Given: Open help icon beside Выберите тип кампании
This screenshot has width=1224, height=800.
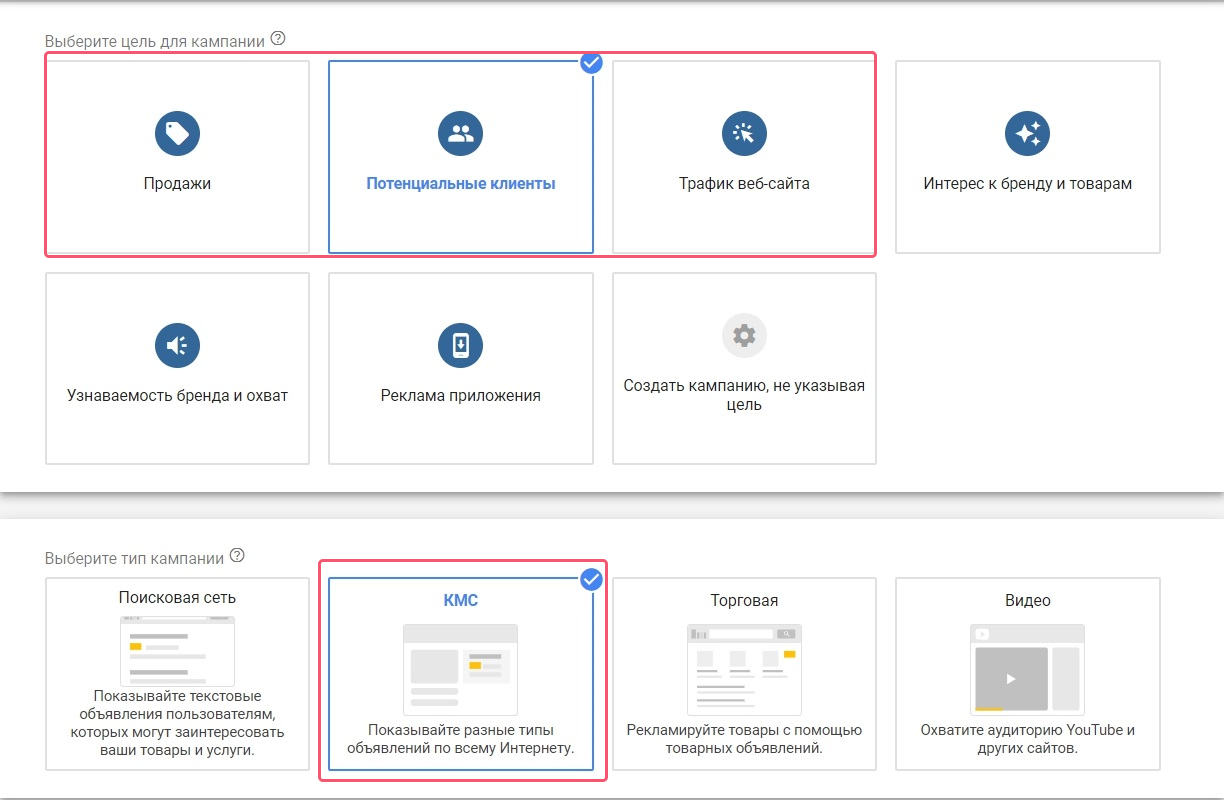Looking at the screenshot, I should [x=237, y=556].
